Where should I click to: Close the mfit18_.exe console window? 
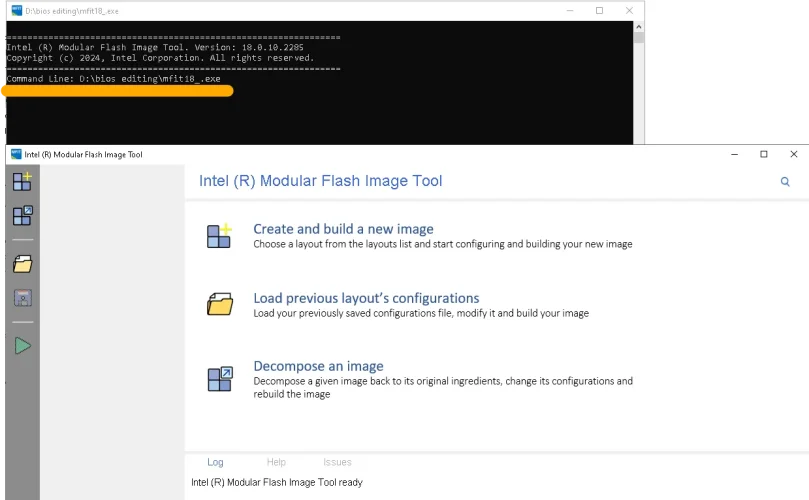(x=629, y=10)
